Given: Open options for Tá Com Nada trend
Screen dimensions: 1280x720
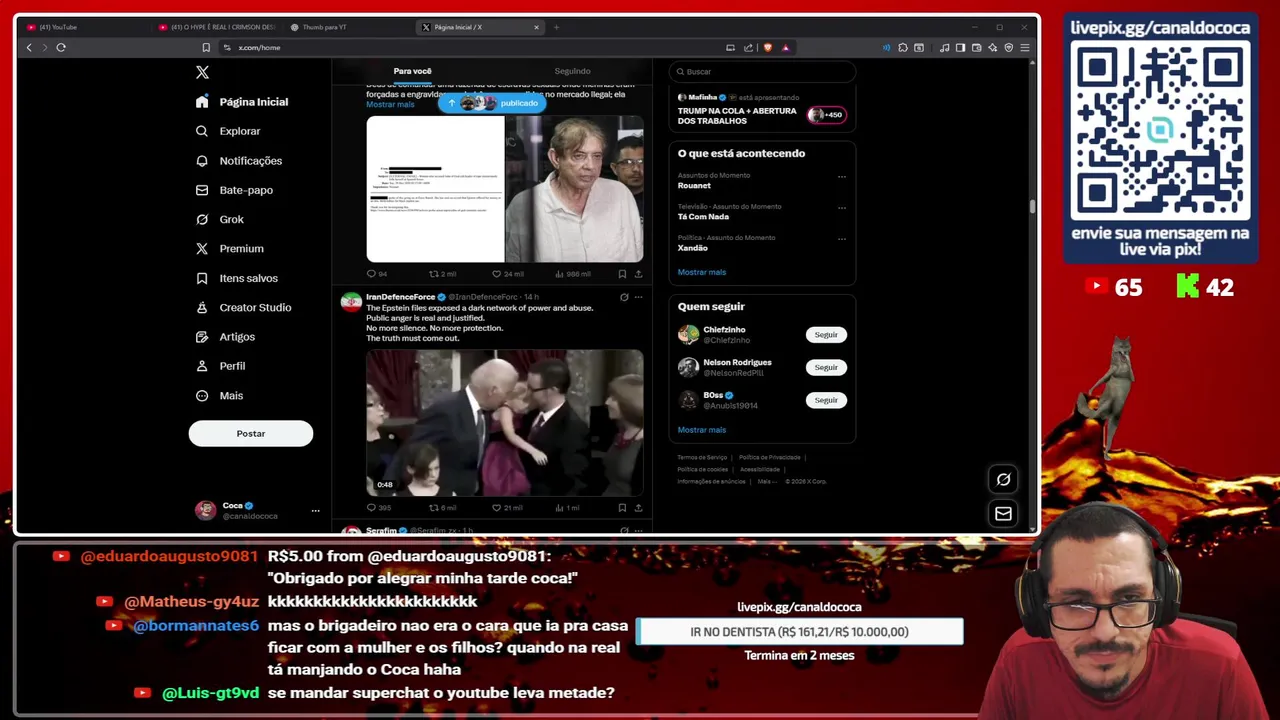Looking at the screenshot, I should click(841, 208).
